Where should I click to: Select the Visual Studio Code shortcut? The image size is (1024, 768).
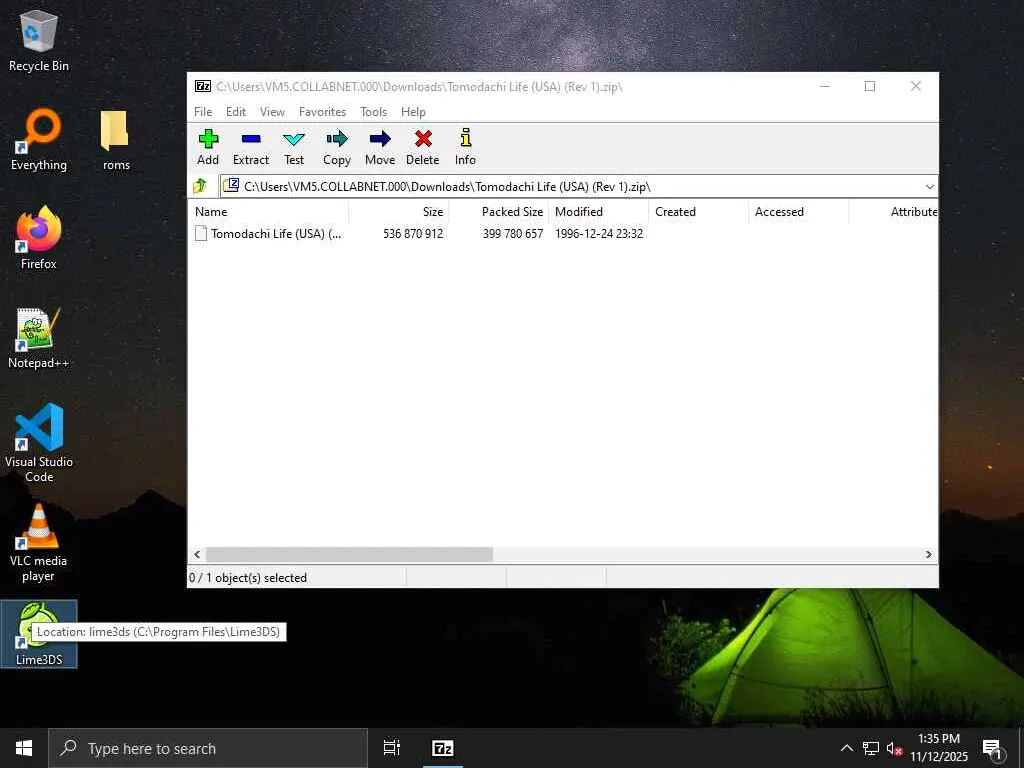click(39, 443)
